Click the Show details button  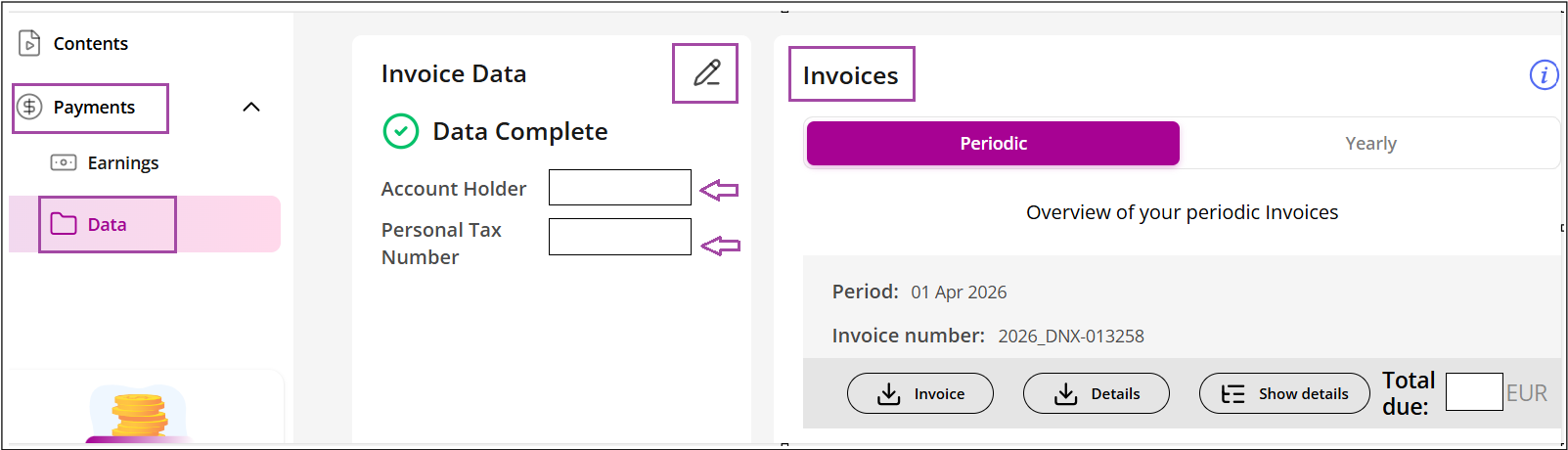(1284, 393)
